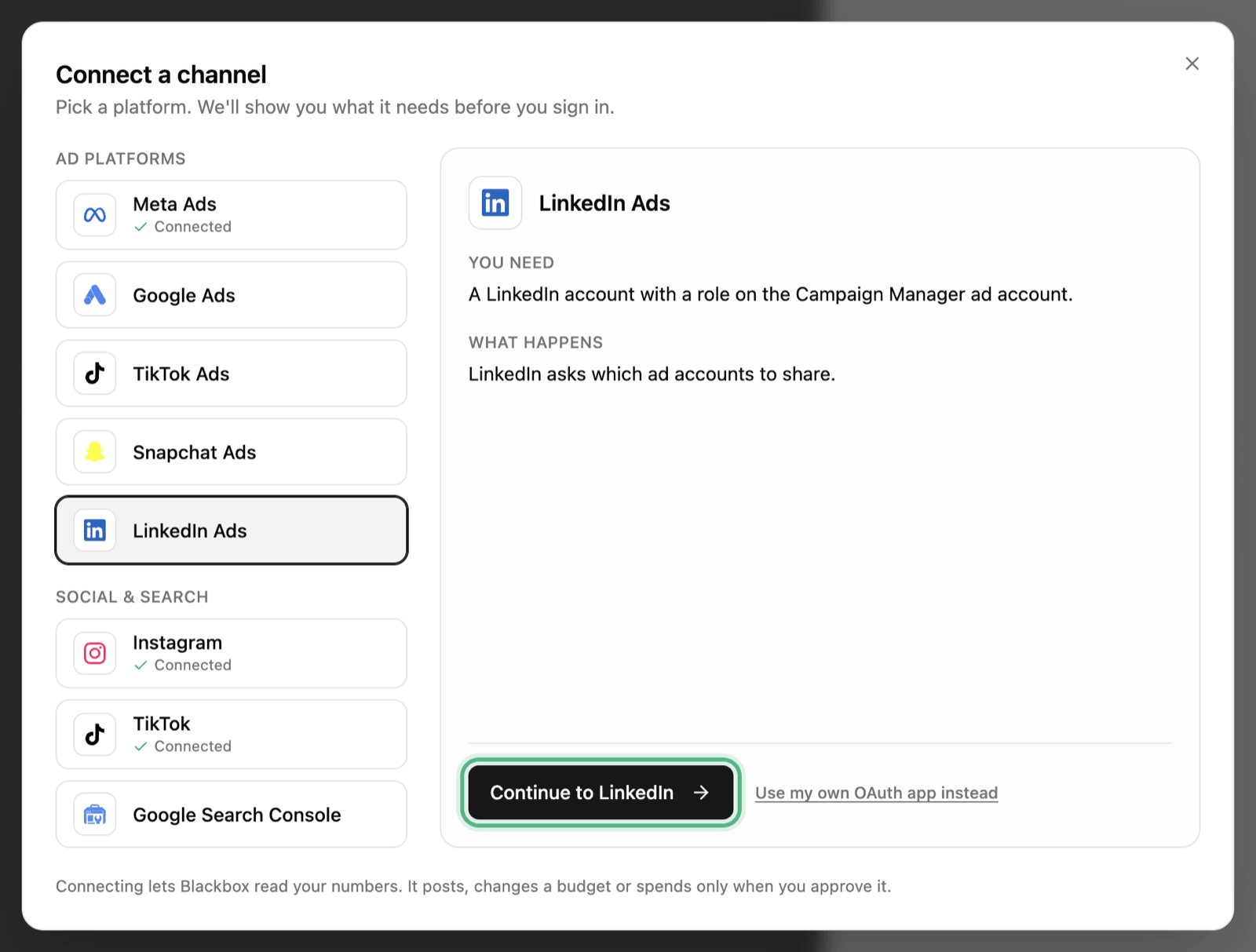Select the TikTok social channel

pos(232,735)
